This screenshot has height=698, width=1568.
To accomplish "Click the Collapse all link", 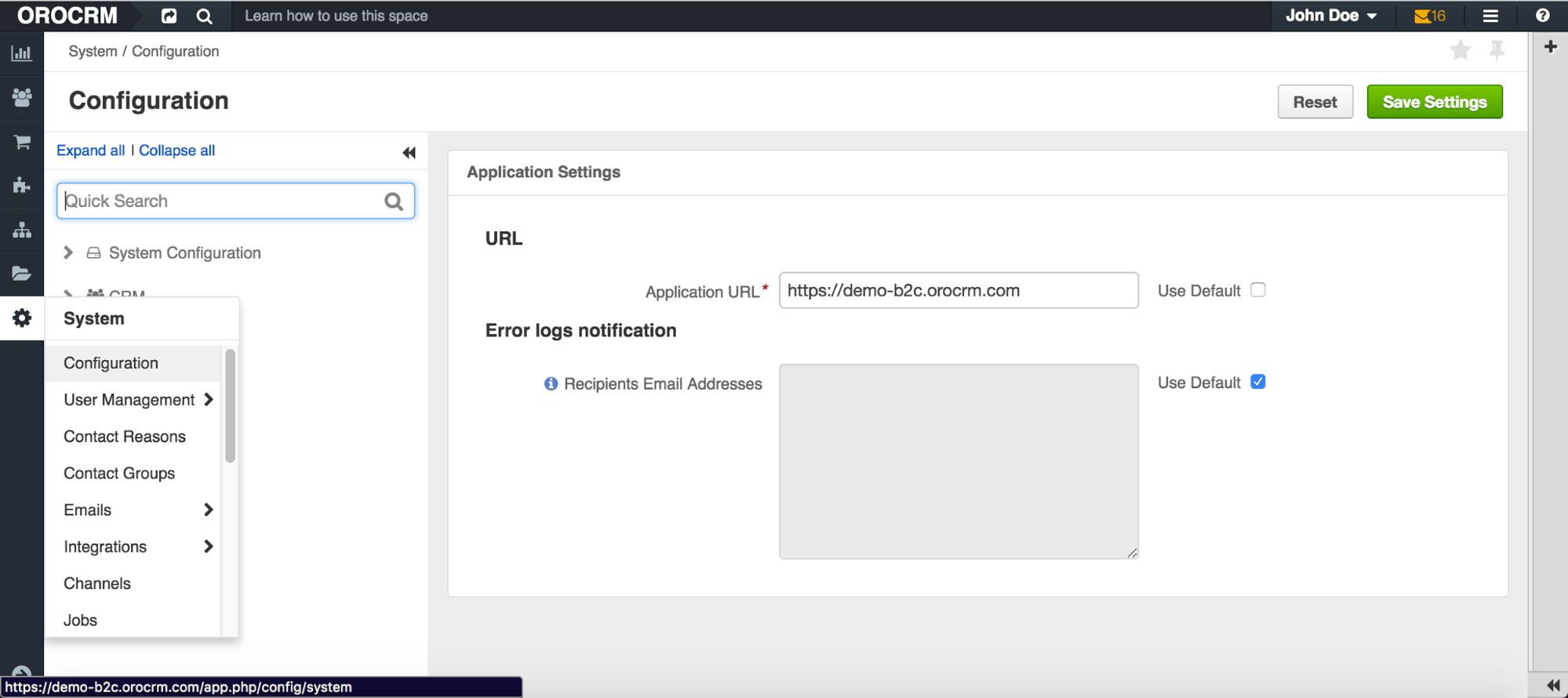I will coord(176,151).
